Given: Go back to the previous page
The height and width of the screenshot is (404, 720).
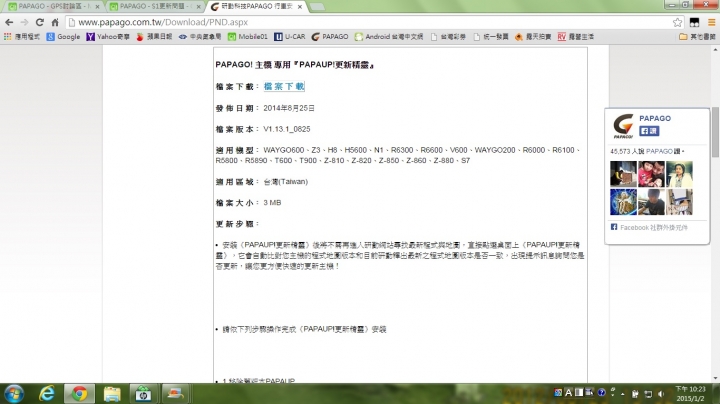Looking at the screenshot, I should (9, 22).
